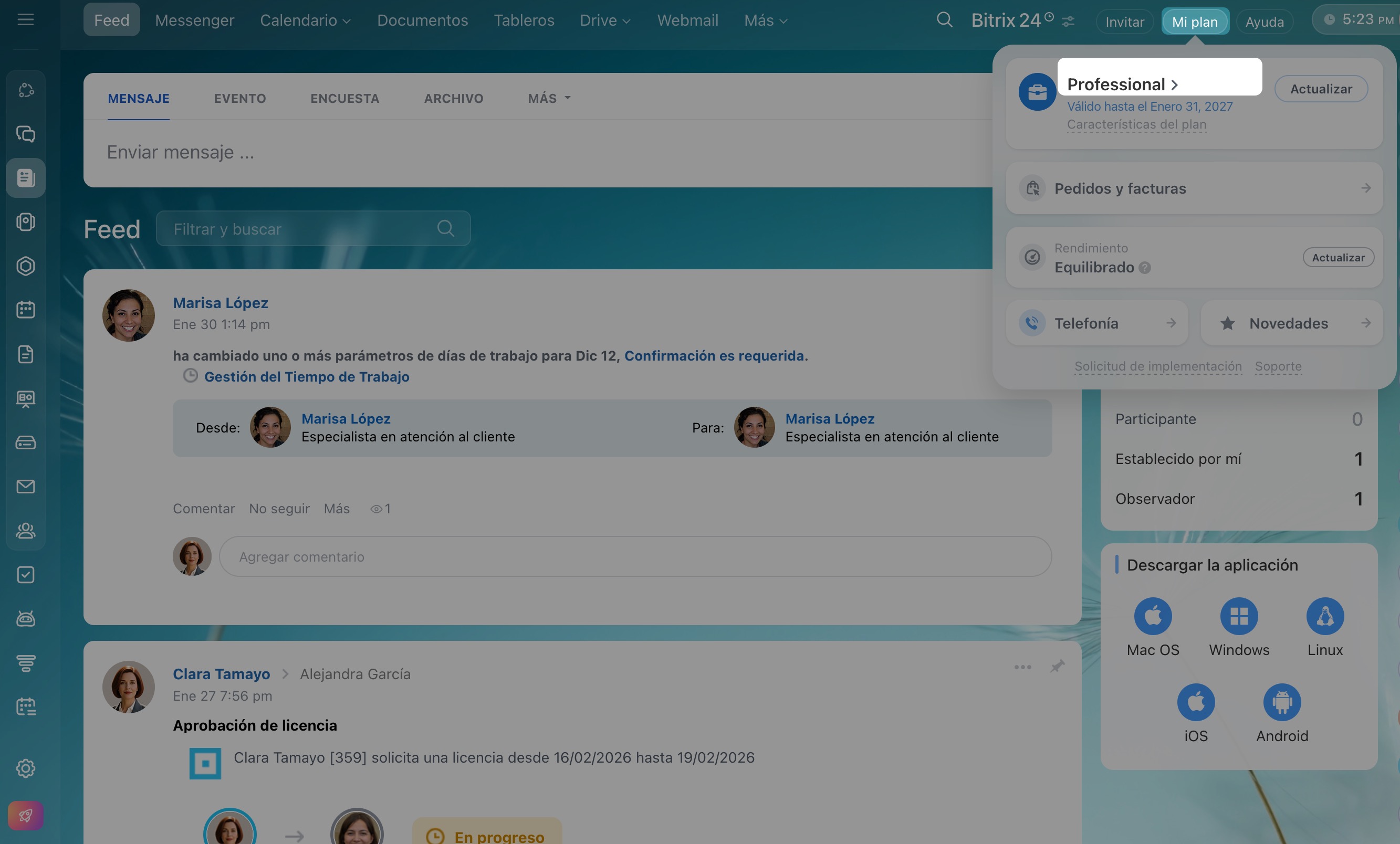Click the search magnifier icon in top bar
Image resolution: width=1400 pixels, height=844 pixels.
pyautogui.click(x=944, y=20)
